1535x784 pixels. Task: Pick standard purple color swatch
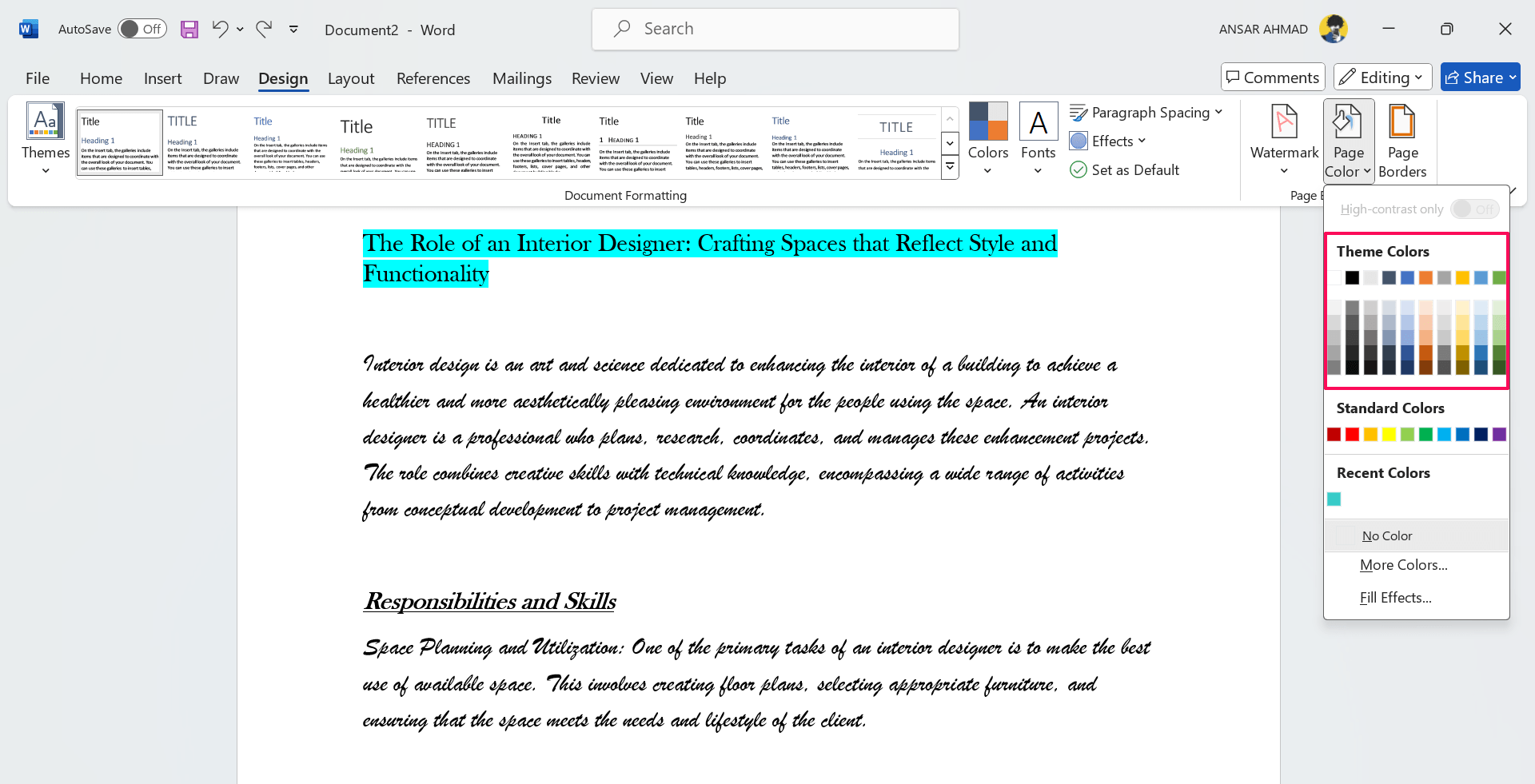(x=1499, y=434)
